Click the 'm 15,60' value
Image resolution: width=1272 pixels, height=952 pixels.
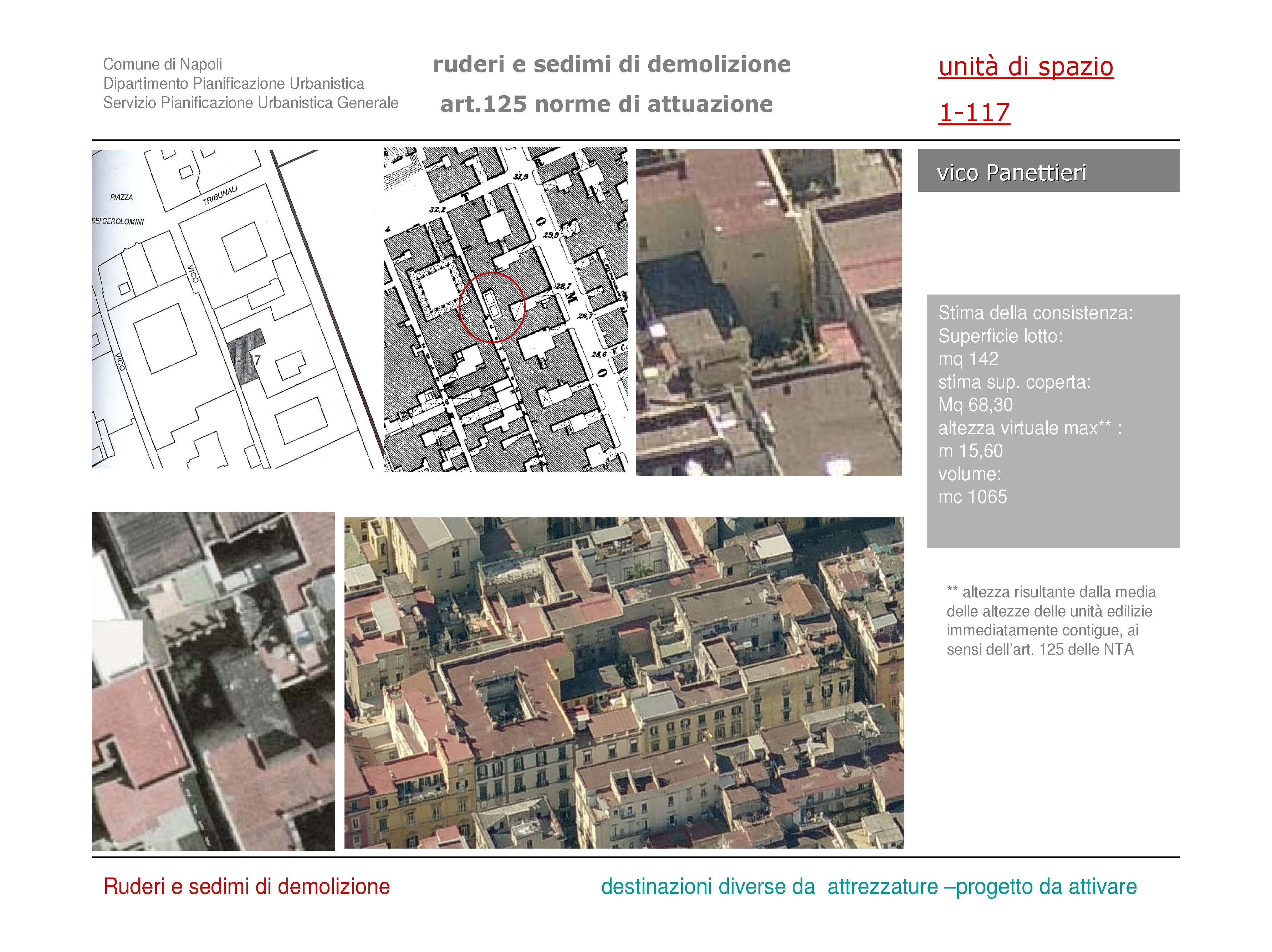pos(970,451)
